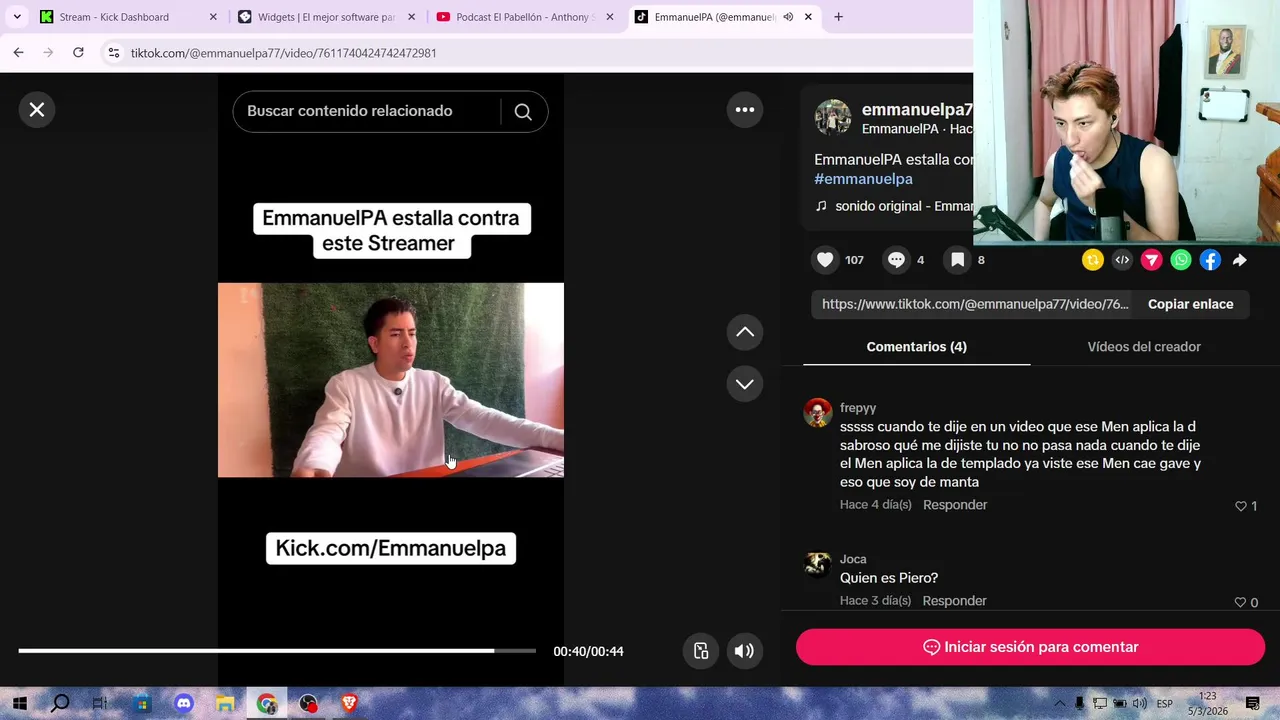Screen dimensions: 1280x720
Task: Like Joca's comment heart
Action: coord(1240,603)
